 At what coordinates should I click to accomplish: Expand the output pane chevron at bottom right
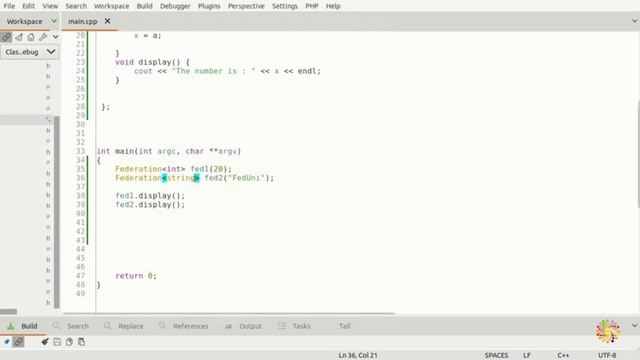pyautogui.click(x=634, y=326)
